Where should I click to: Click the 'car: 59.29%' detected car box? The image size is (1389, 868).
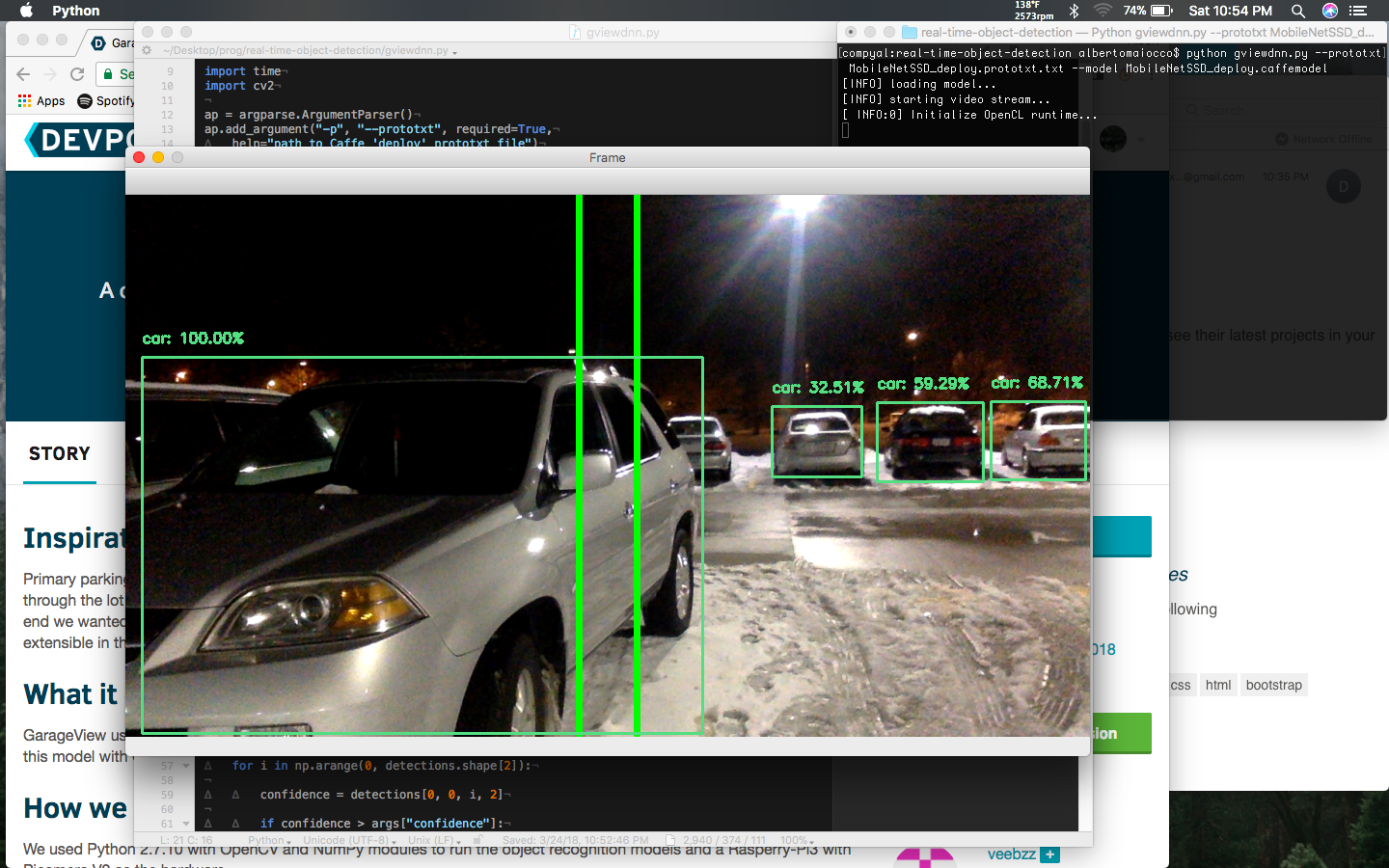tap(930, 441)
